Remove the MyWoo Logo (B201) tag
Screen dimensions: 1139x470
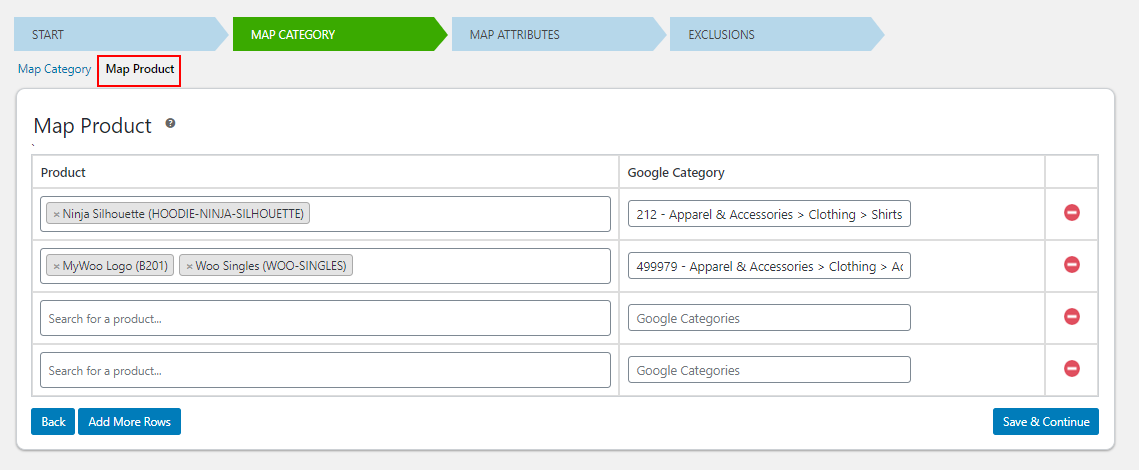click(57, 267)
